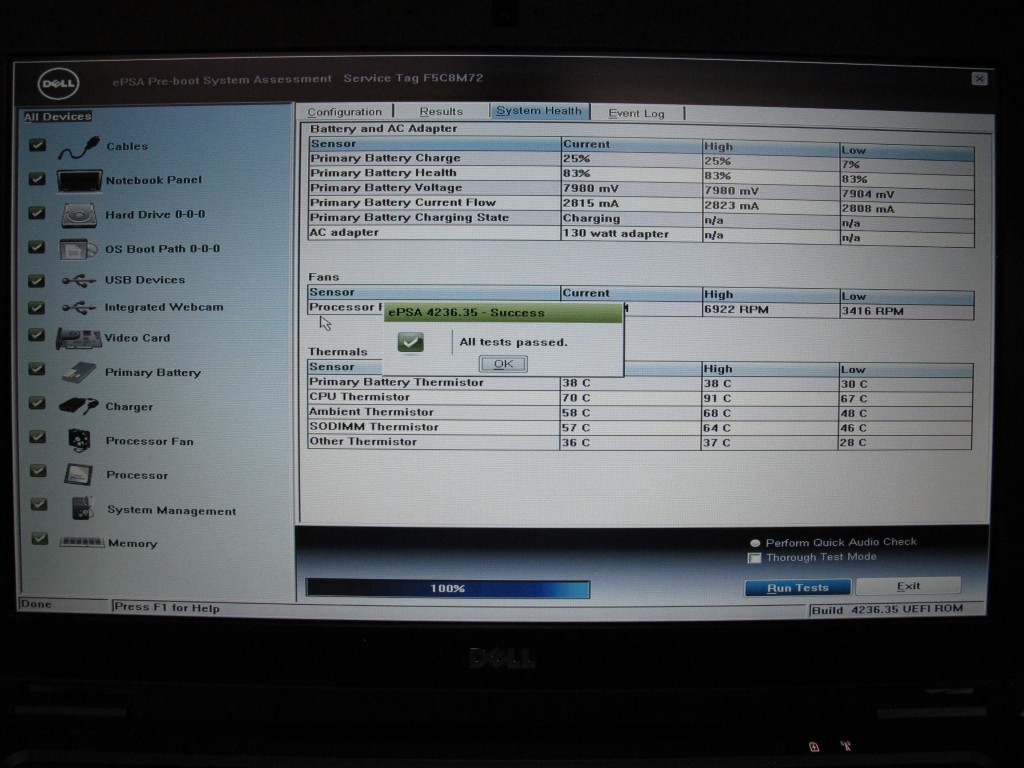This screenshot has width=1024, height=768.
Task: Close the ePSA window with X
Action: point(979,79)
